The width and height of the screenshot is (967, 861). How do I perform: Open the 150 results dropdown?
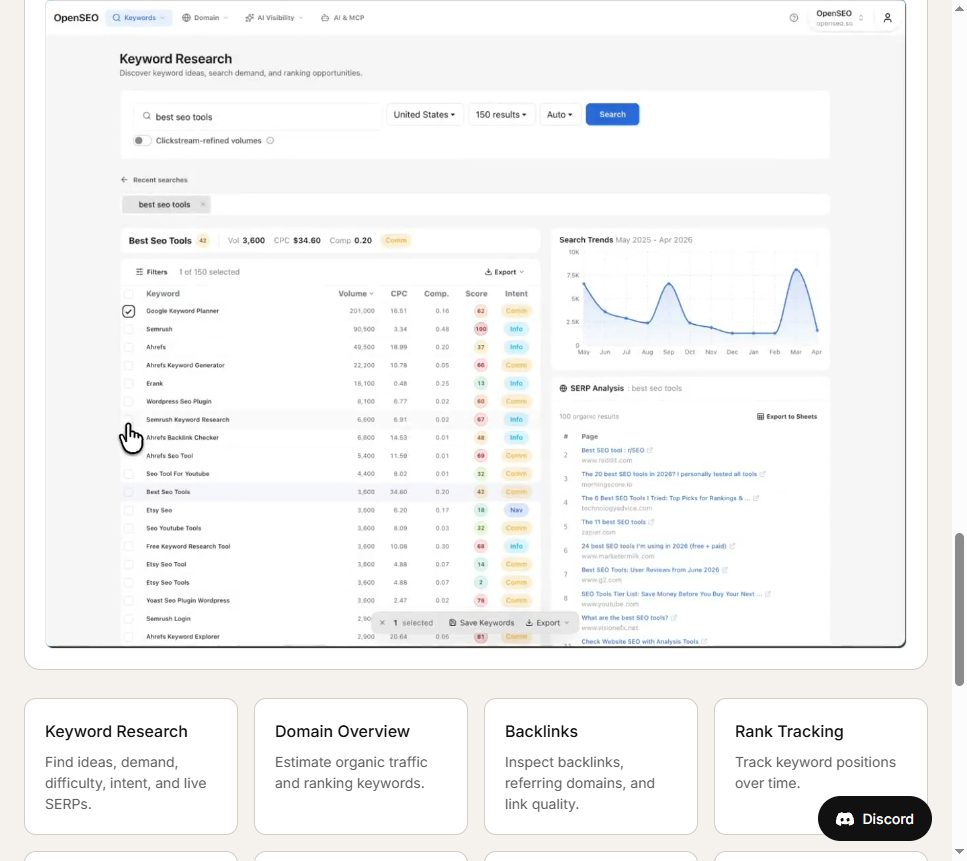(501, 115)
